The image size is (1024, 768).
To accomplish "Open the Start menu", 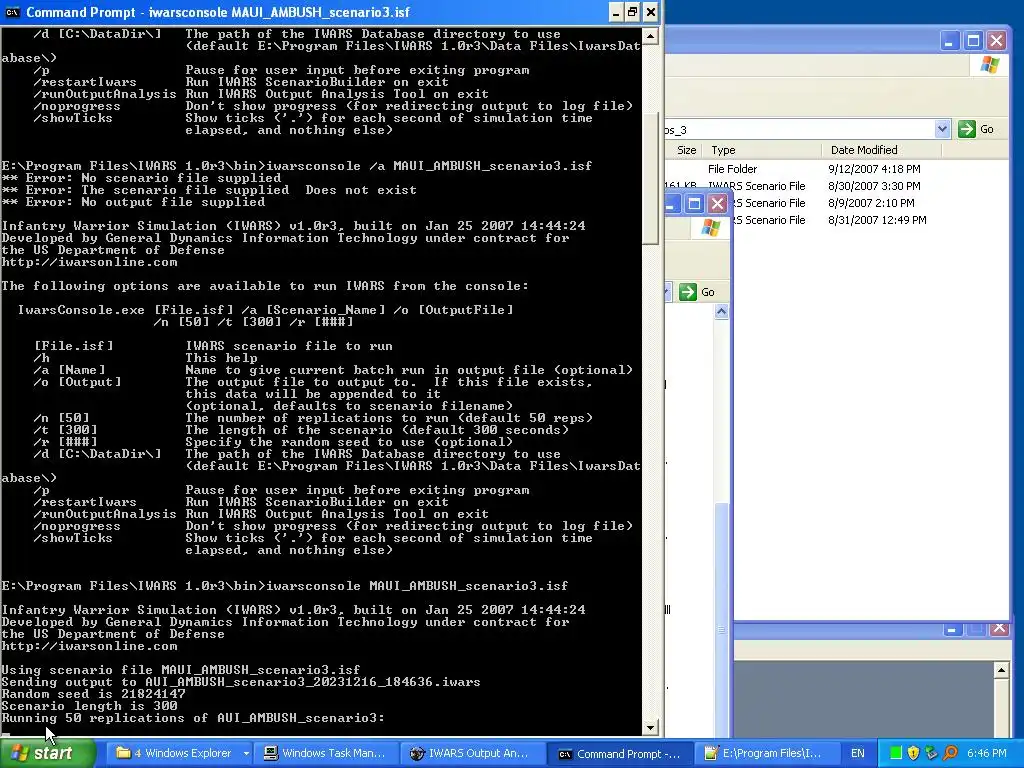I will coord(48,753).
